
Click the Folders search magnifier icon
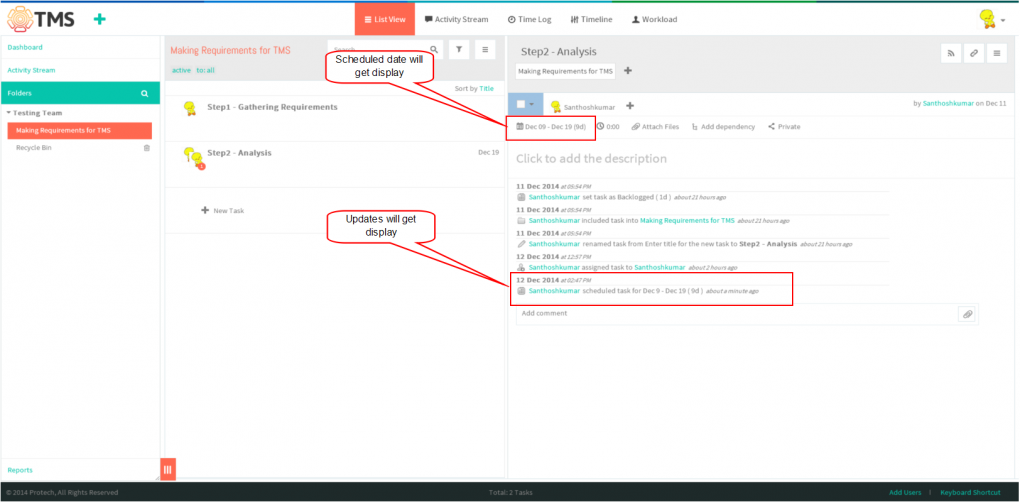(x=144, y=94)
